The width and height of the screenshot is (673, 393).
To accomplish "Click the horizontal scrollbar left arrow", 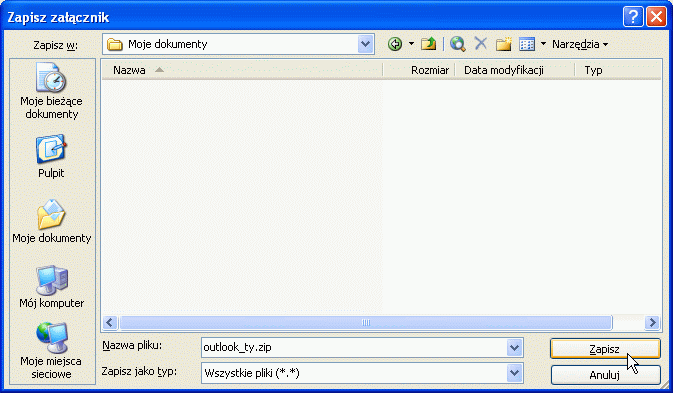I will [x=110, y=323].
